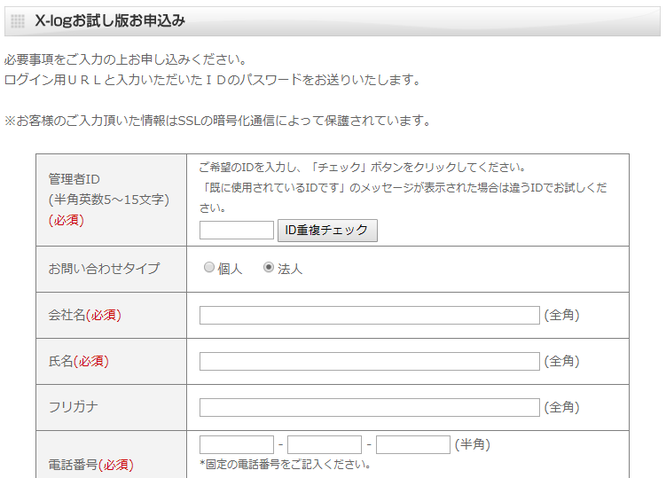Click the 電話番号(必須) label

91,465
